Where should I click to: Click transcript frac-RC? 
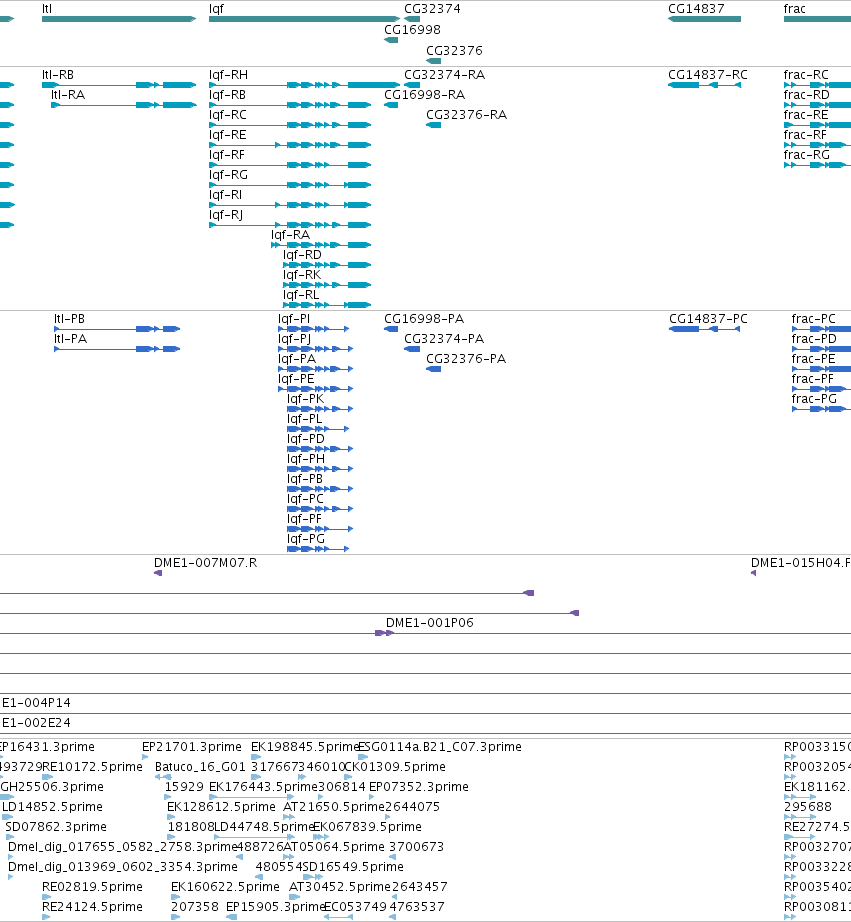(806, 75)
